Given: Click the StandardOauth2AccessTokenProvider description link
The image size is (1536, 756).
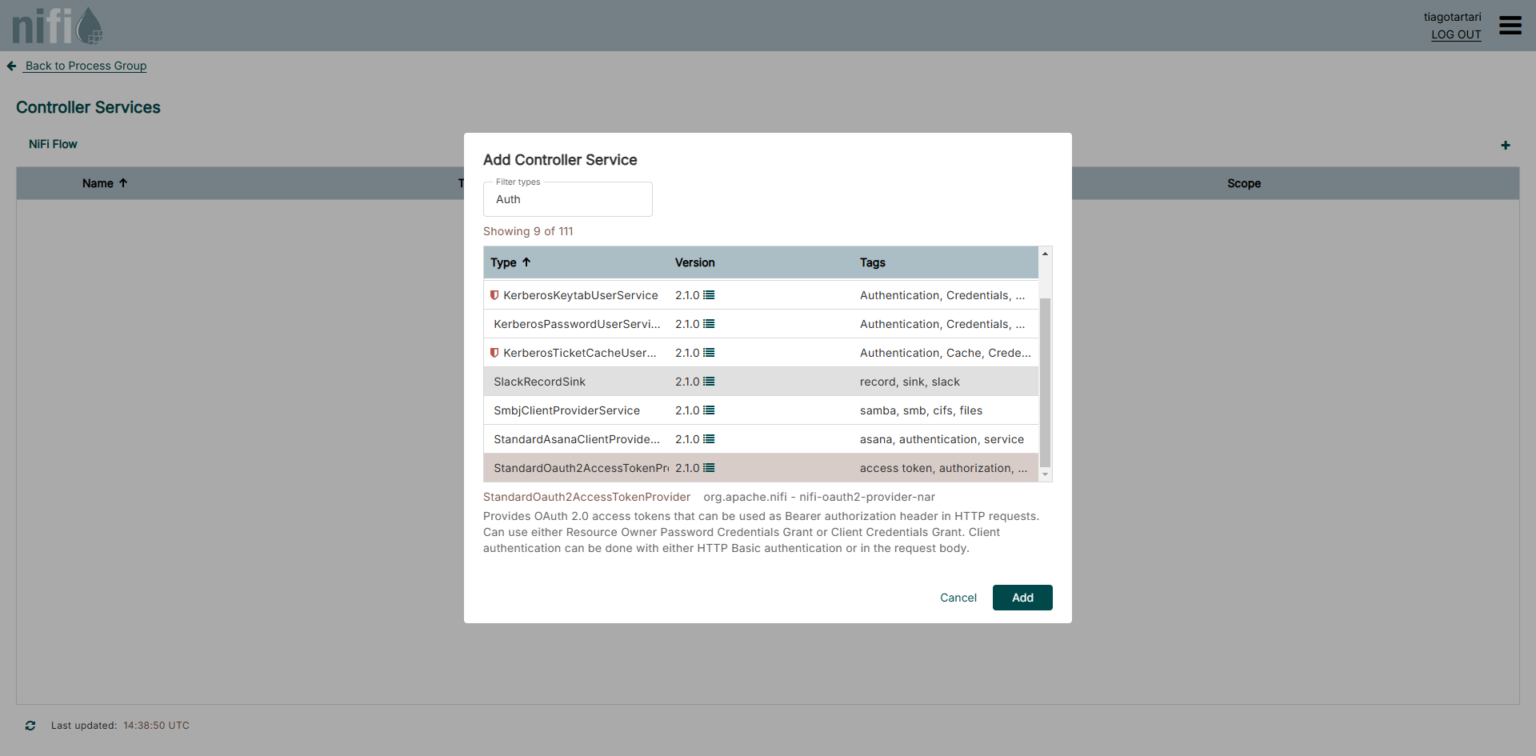Looking at the screenshot, I should 586,496.
